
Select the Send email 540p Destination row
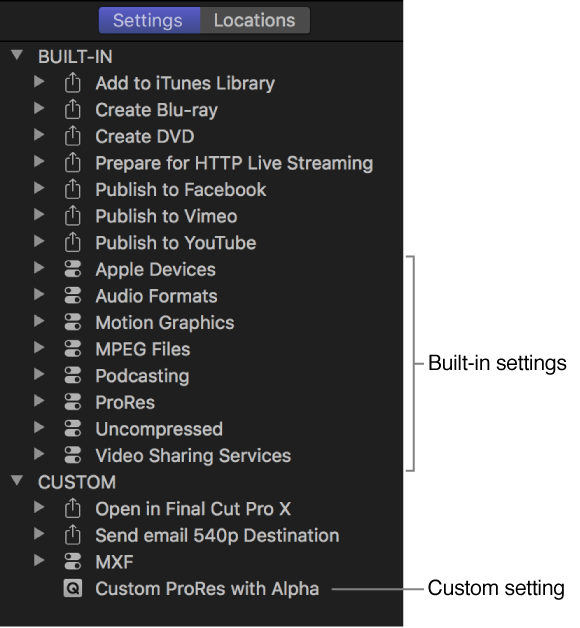point(201,535)
